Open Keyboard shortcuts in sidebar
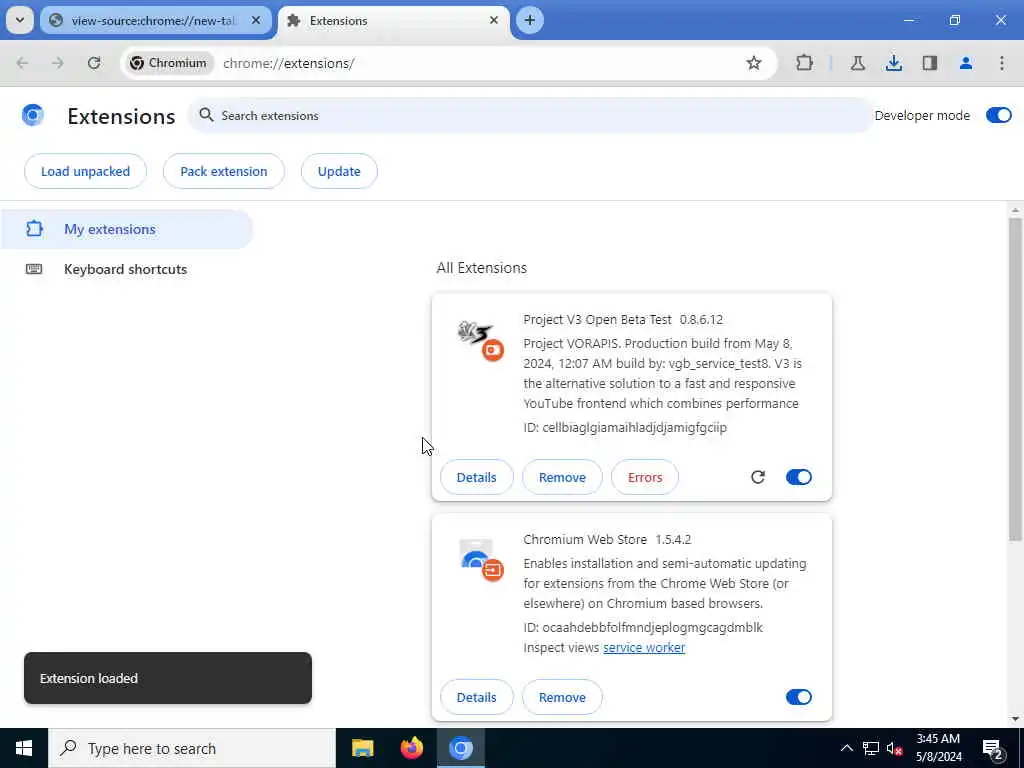Screen dimensions: 1024x768 pyautogui.click(x=127, y=269)
